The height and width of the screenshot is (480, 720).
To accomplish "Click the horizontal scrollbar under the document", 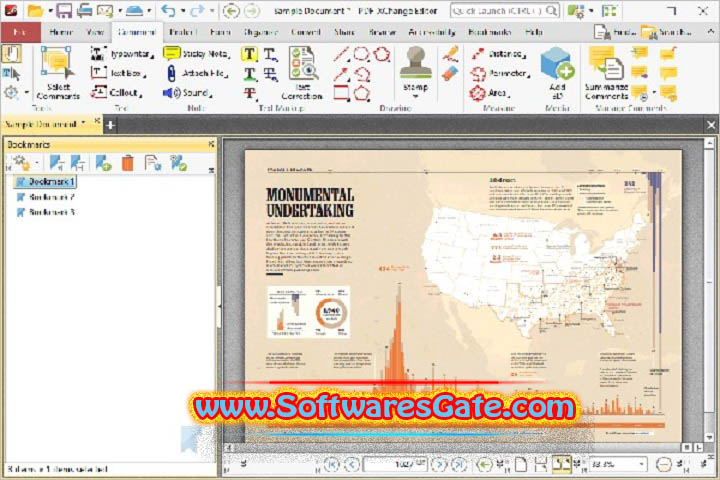I will (x=452, y=447).
